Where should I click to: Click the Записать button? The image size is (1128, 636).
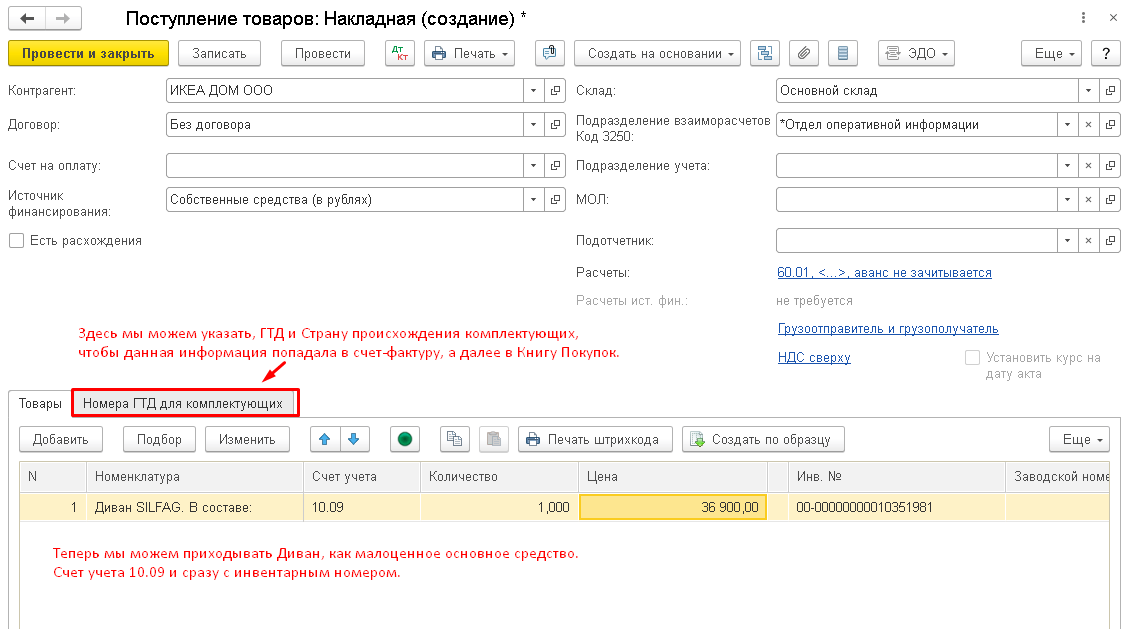point(219,53)
